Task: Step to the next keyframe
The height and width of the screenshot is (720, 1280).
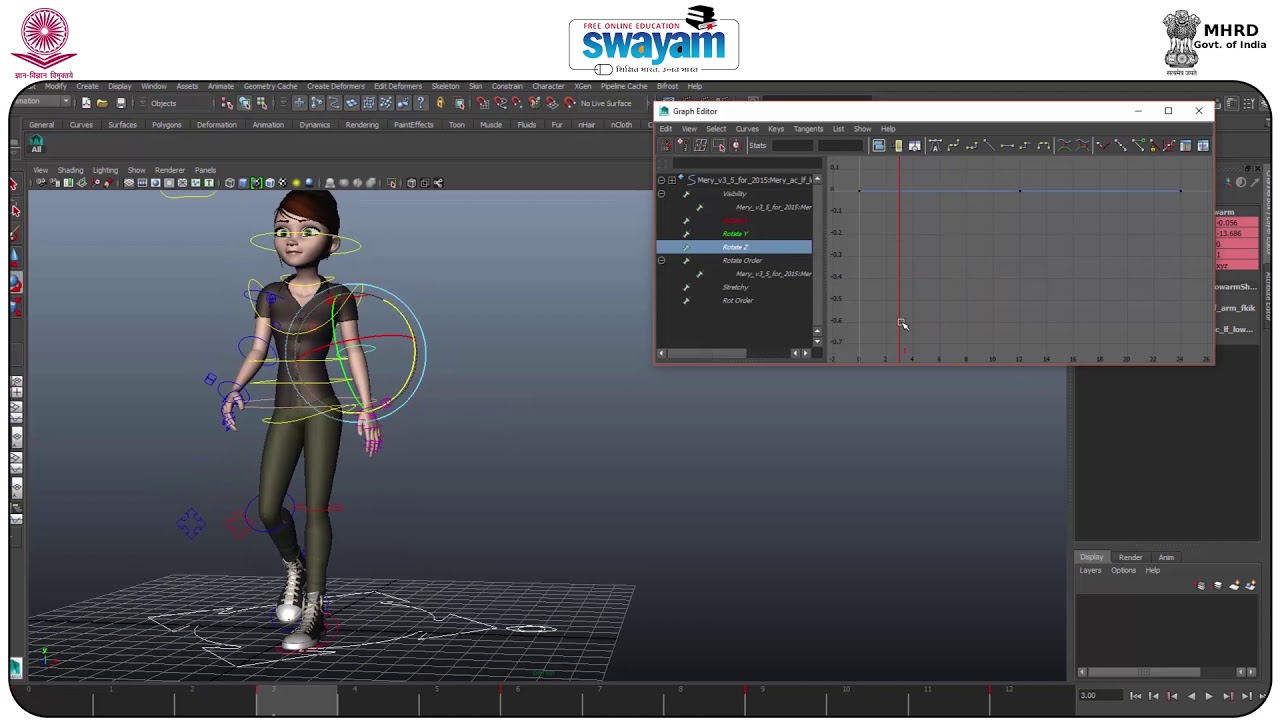Action: point(1228,696)
